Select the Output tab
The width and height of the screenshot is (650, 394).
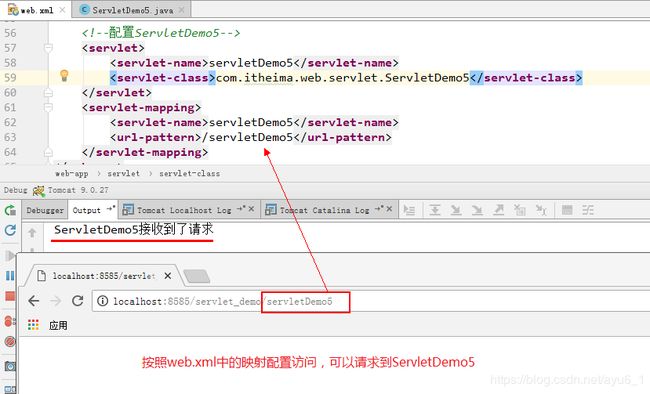pos(87,210)
